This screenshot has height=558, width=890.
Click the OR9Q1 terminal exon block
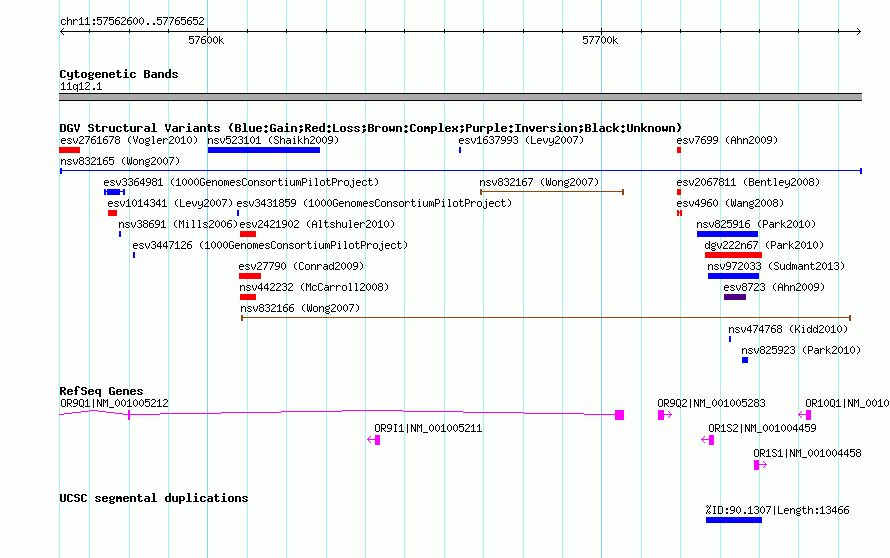click(x=620, y=416)
